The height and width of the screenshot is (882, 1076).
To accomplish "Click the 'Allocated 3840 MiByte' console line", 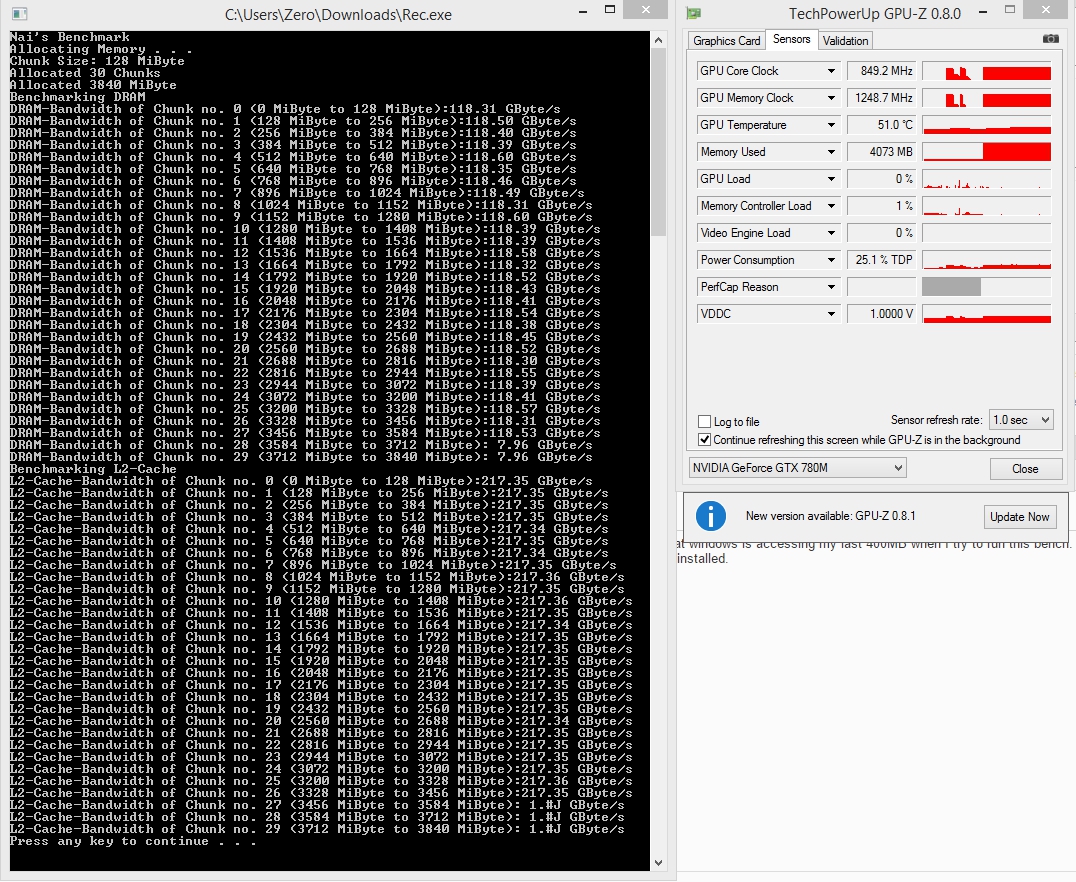I will point(93,85).
